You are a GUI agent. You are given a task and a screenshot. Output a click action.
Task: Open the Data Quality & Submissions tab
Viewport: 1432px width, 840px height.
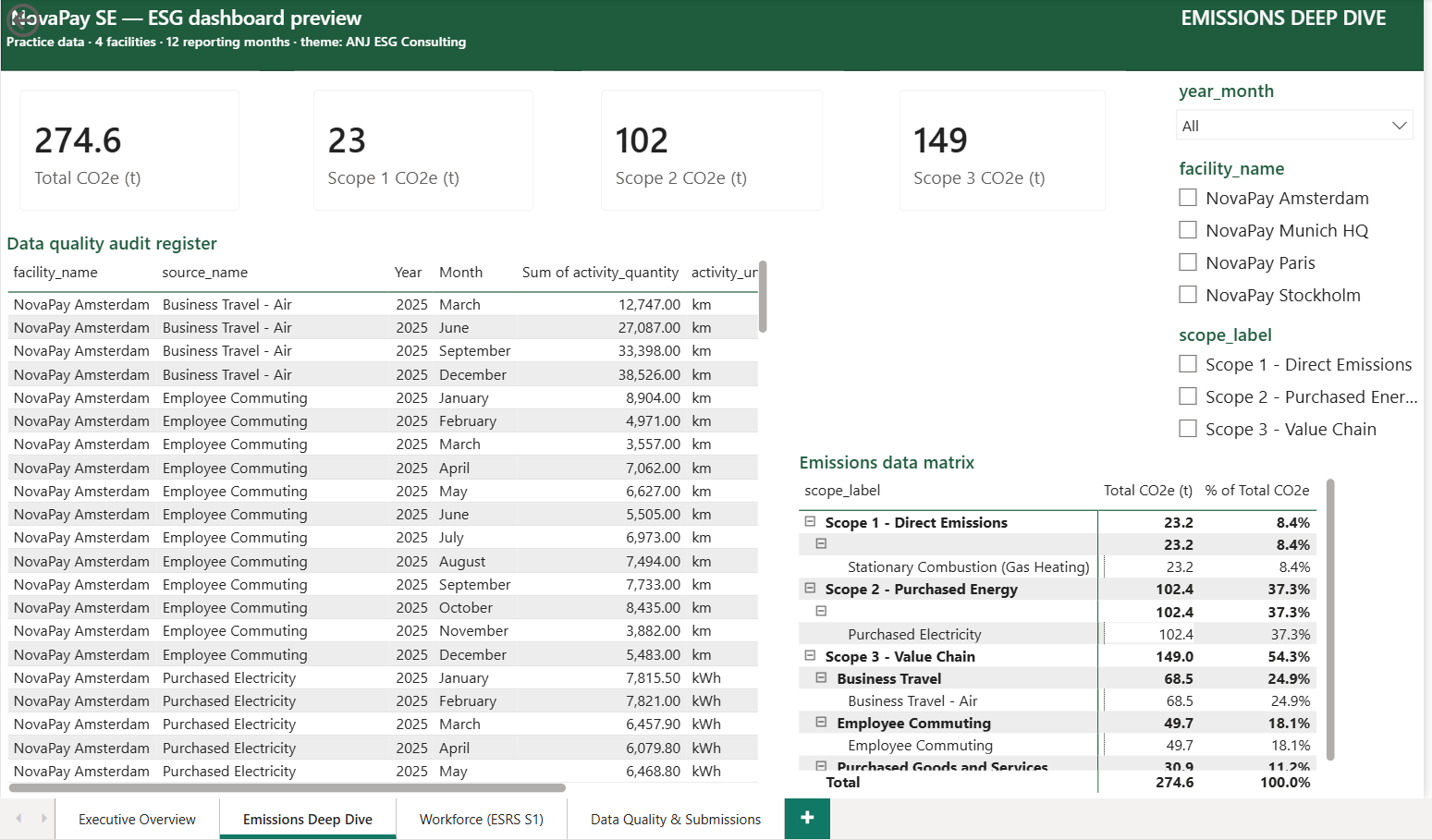676,819
